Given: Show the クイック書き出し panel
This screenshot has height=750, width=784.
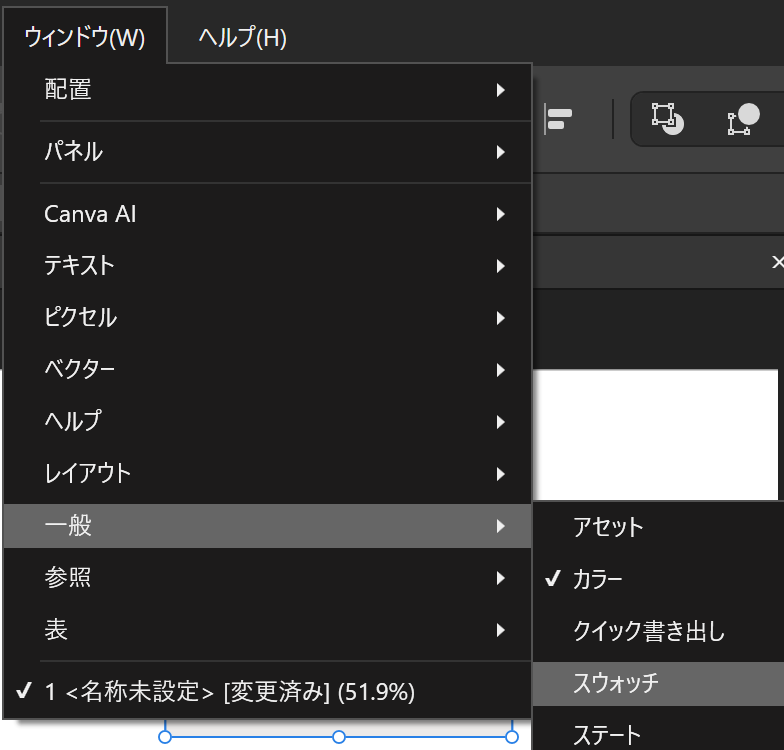Looking at the screenshot, I should click(658, 631).
